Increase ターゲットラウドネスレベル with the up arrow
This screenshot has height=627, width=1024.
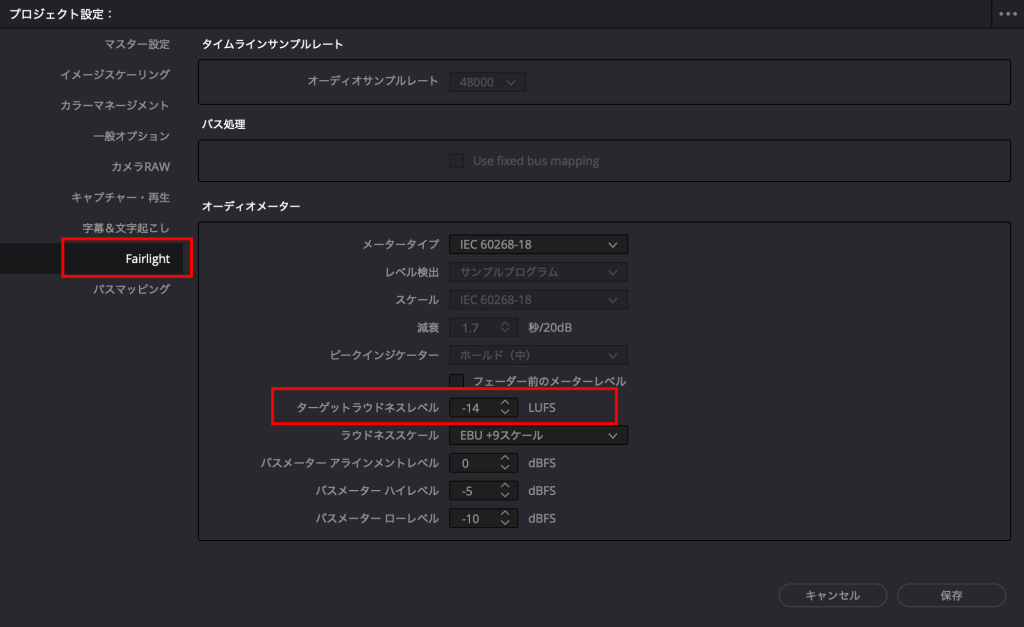tap(505, 404)
